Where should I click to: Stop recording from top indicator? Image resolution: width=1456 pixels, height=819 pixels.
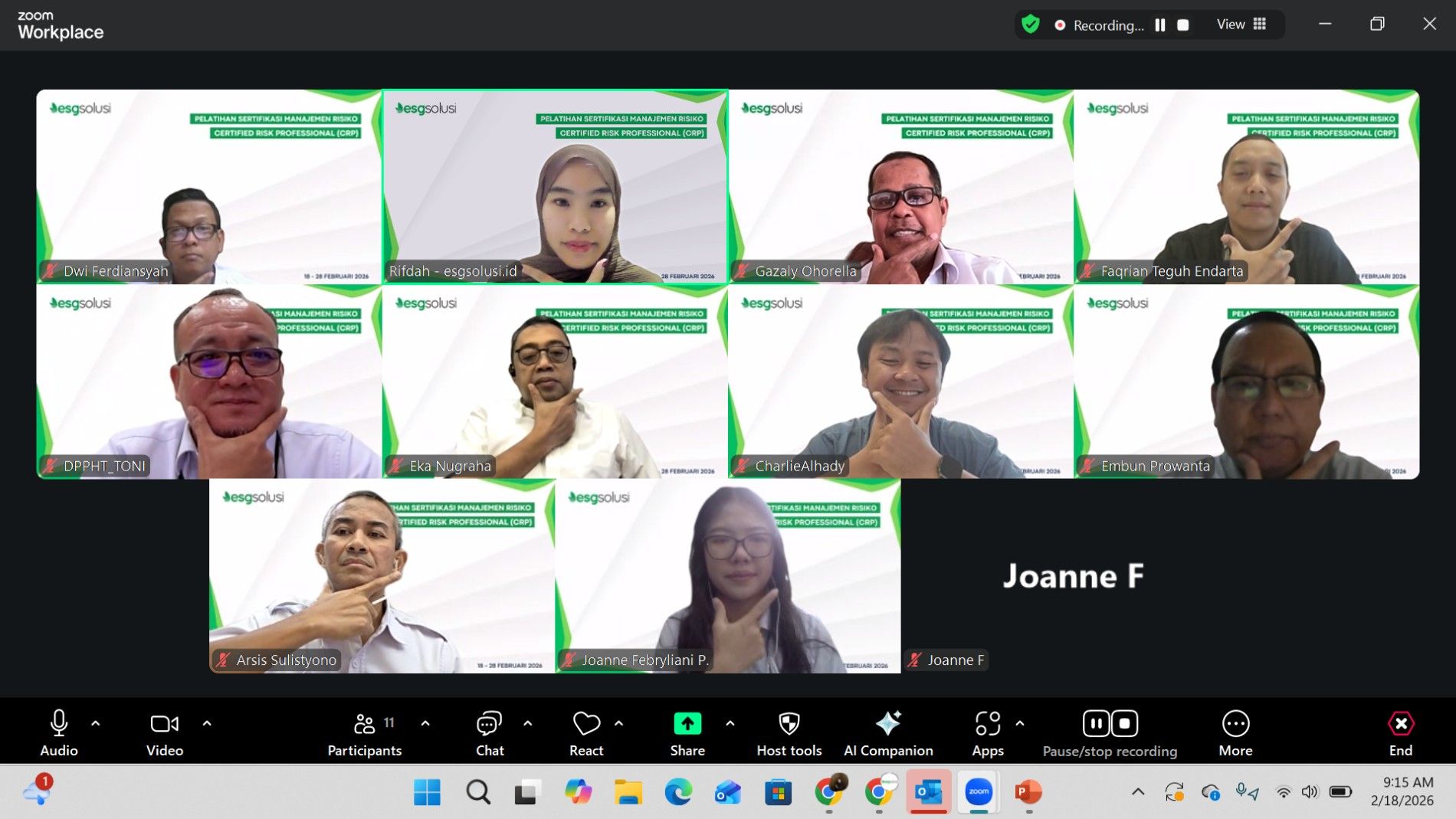tap(1183, 25)
